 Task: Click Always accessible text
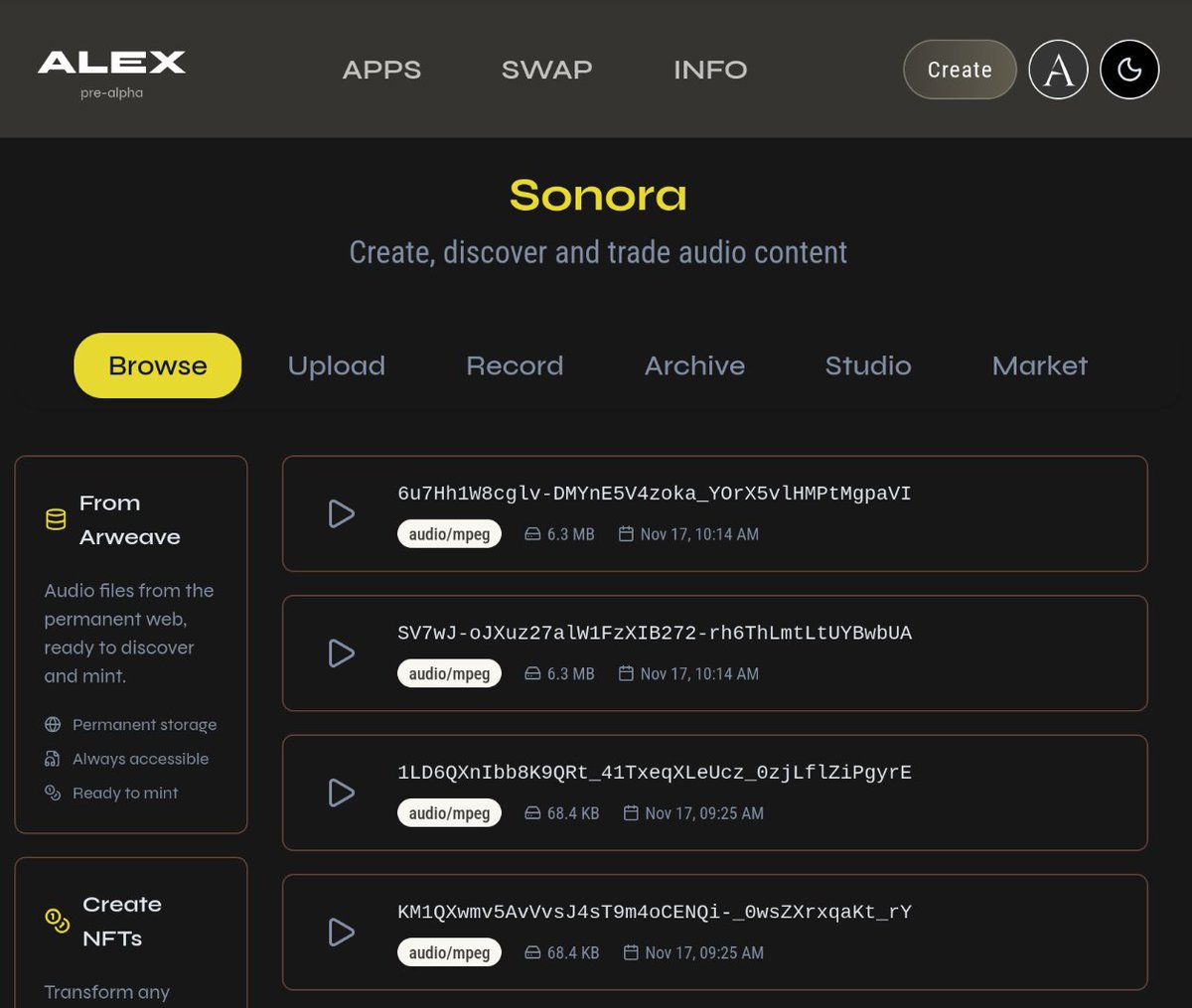140,759
